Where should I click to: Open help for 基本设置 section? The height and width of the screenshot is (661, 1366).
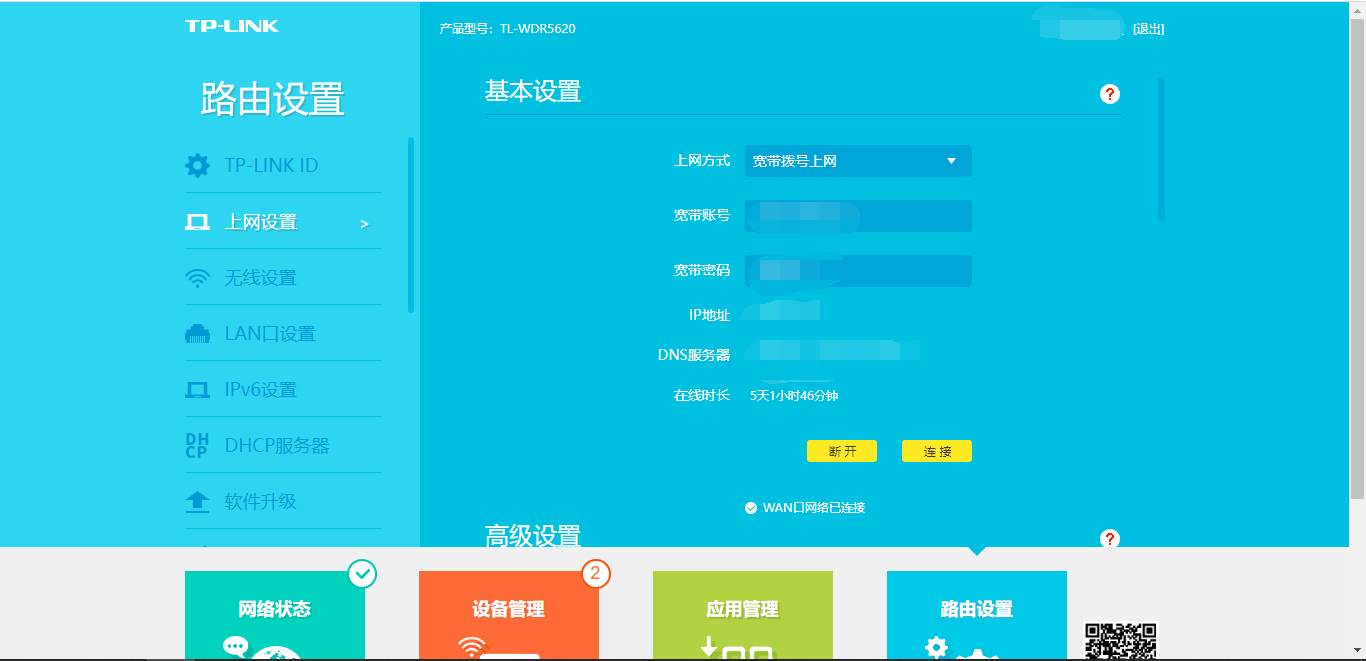pyautogui.click(x=1109, y=94)
